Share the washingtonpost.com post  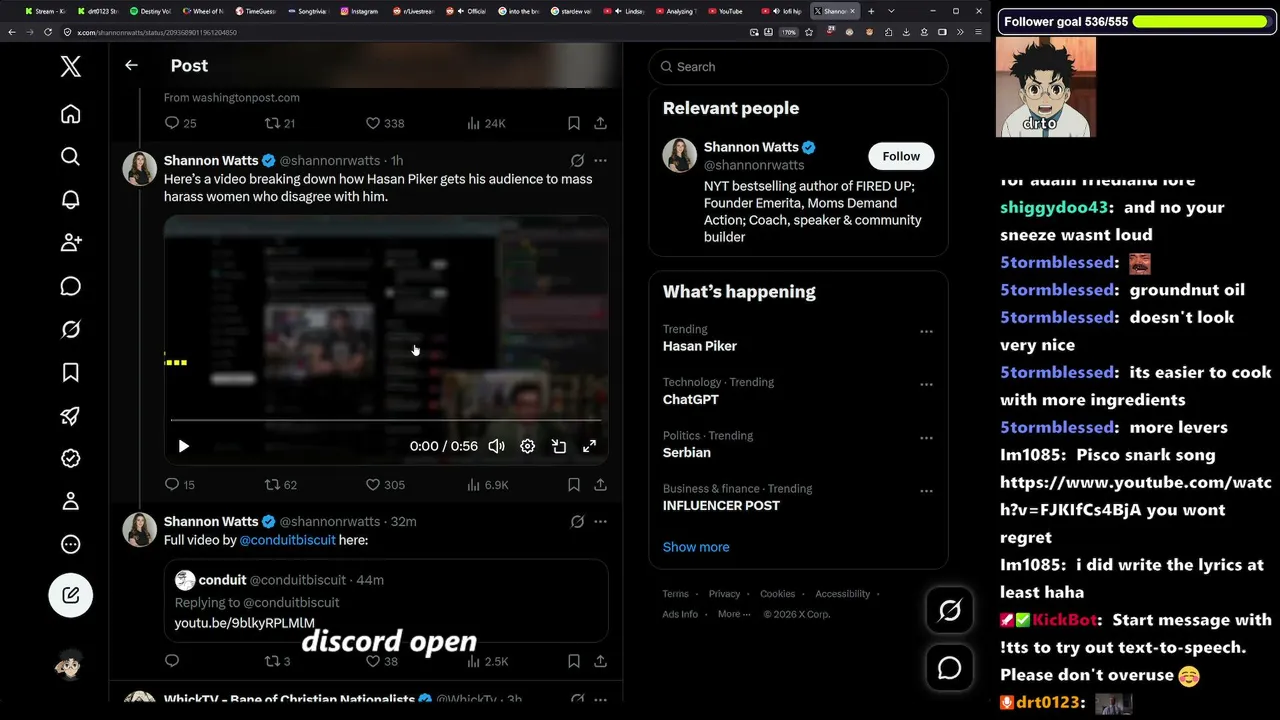pos(600,123)
